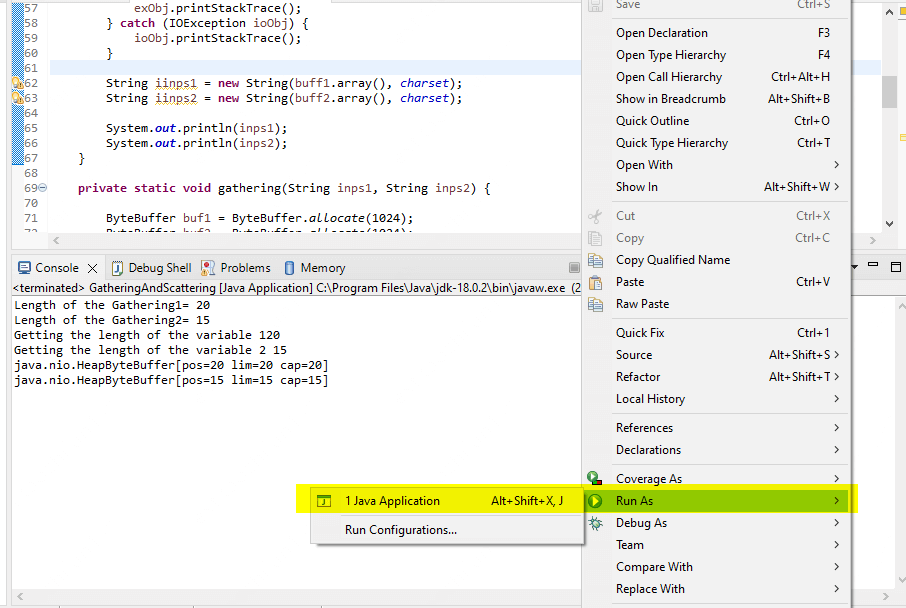Click the overview ruler warning marker
The width and height of the screenshot is (906, 608).
click(x=903, y=138)
